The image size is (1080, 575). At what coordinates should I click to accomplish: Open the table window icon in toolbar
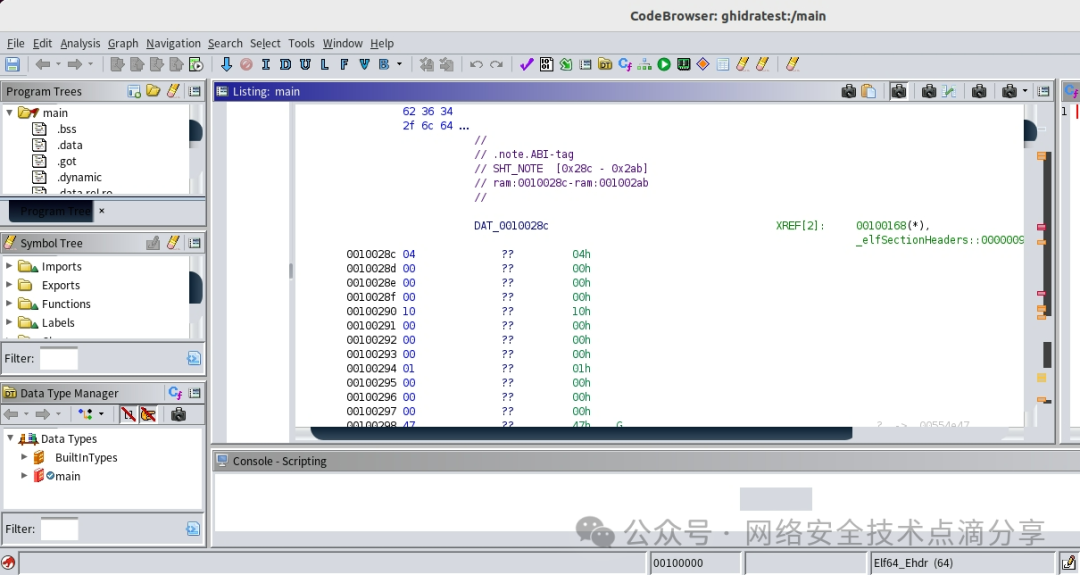point(723,65)
